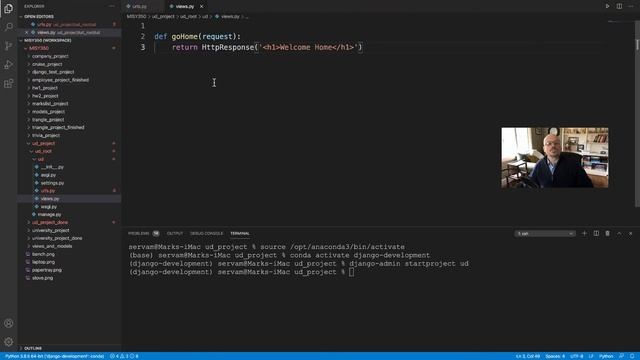Change language mode from Python
This screenshot has height=360, width=640.
click(606, 356)
